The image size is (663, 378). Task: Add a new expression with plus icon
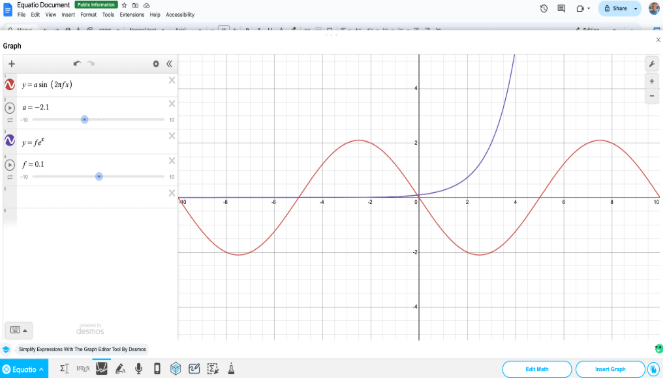point(11,64)
